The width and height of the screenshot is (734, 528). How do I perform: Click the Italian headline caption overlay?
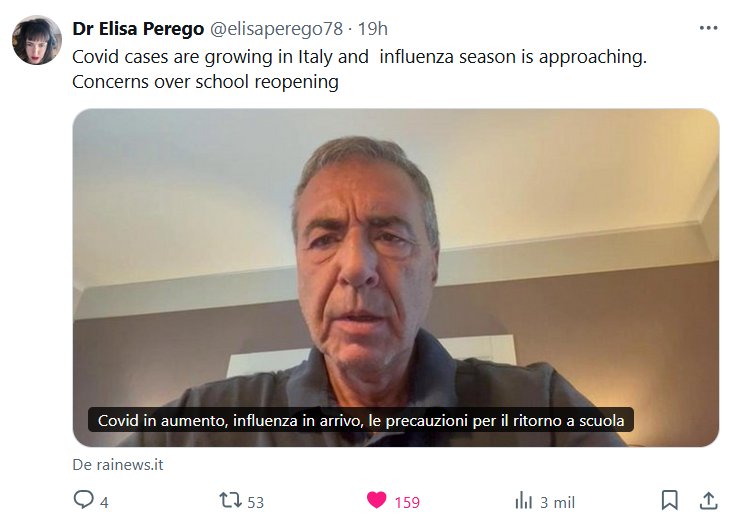click(x=360, y=420)
